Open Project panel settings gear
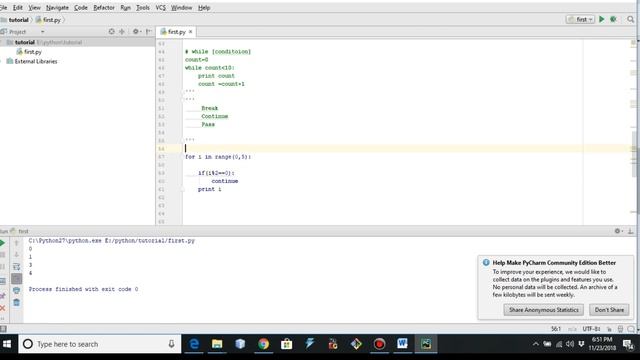The width and height of the screenshot is (640, 360). 136,31
